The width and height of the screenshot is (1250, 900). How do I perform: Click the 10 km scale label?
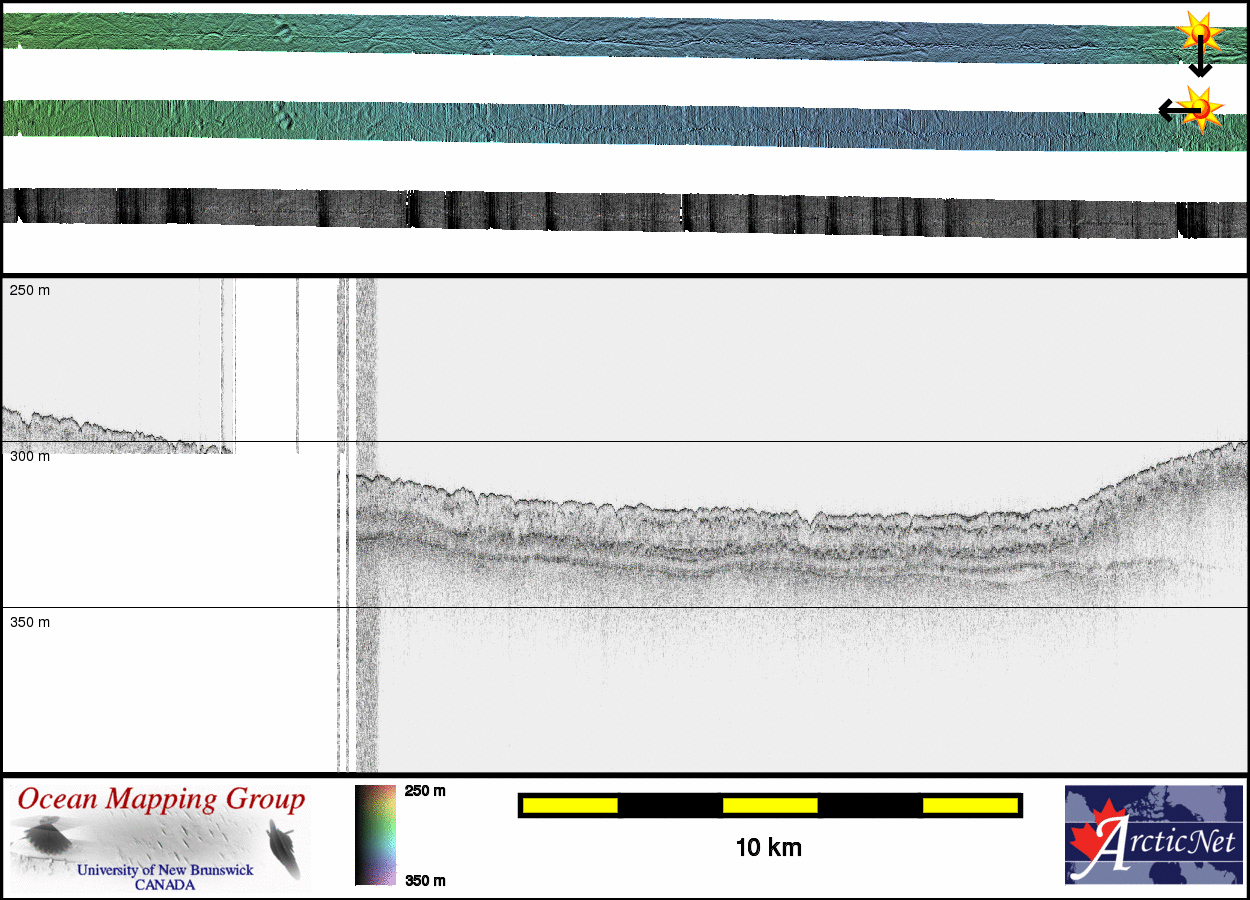(768, 848)
